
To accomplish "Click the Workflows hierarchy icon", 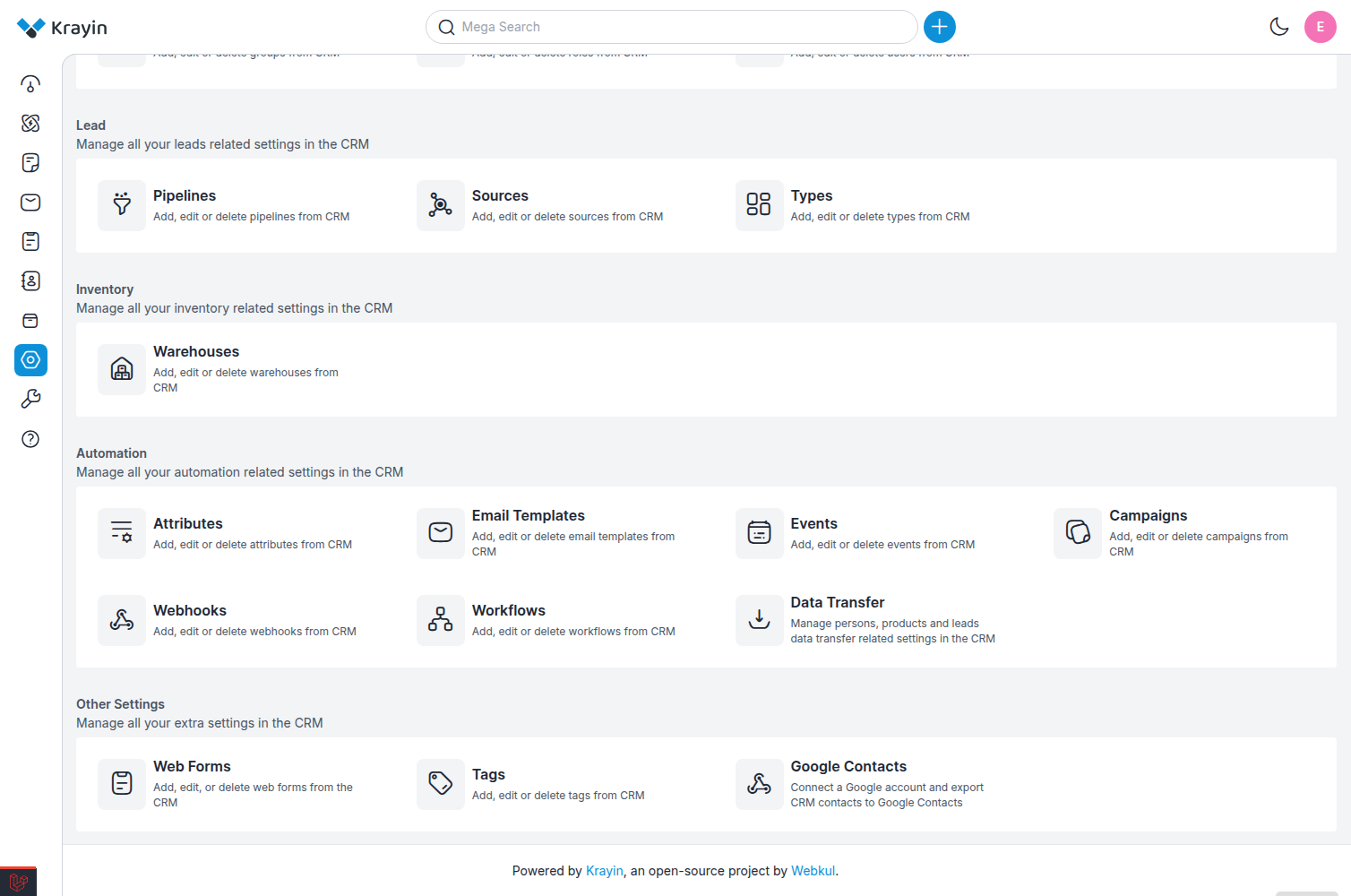I will pyautogui.click(x=441, y=620).
